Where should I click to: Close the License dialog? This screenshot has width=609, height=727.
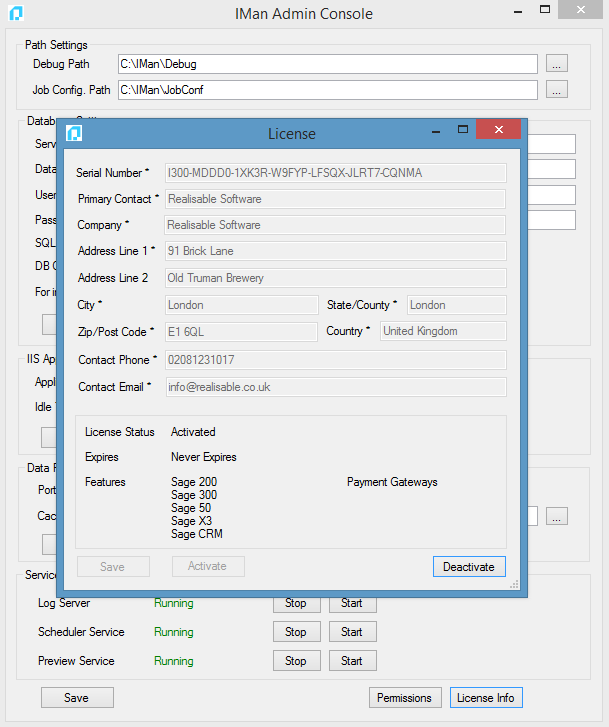pos(497,130)
